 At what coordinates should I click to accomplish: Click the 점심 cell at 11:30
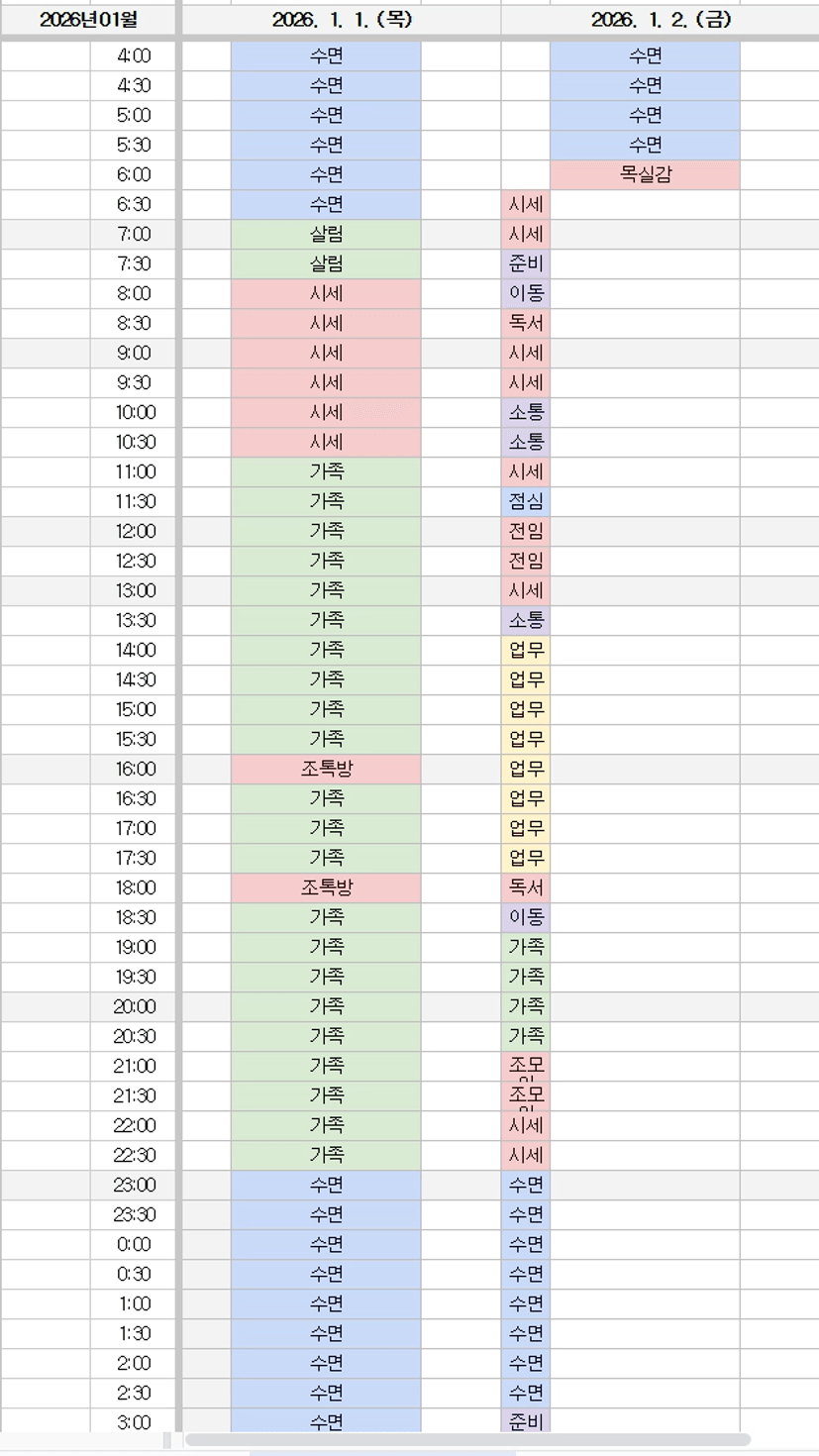click(x=526, y=502)
